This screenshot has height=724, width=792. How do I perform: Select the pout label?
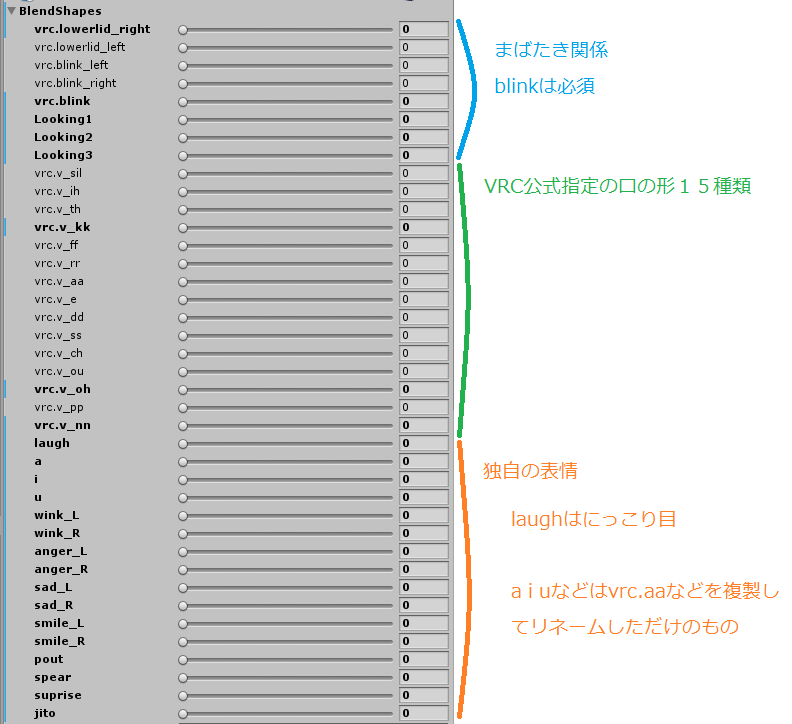pos(48,659)
